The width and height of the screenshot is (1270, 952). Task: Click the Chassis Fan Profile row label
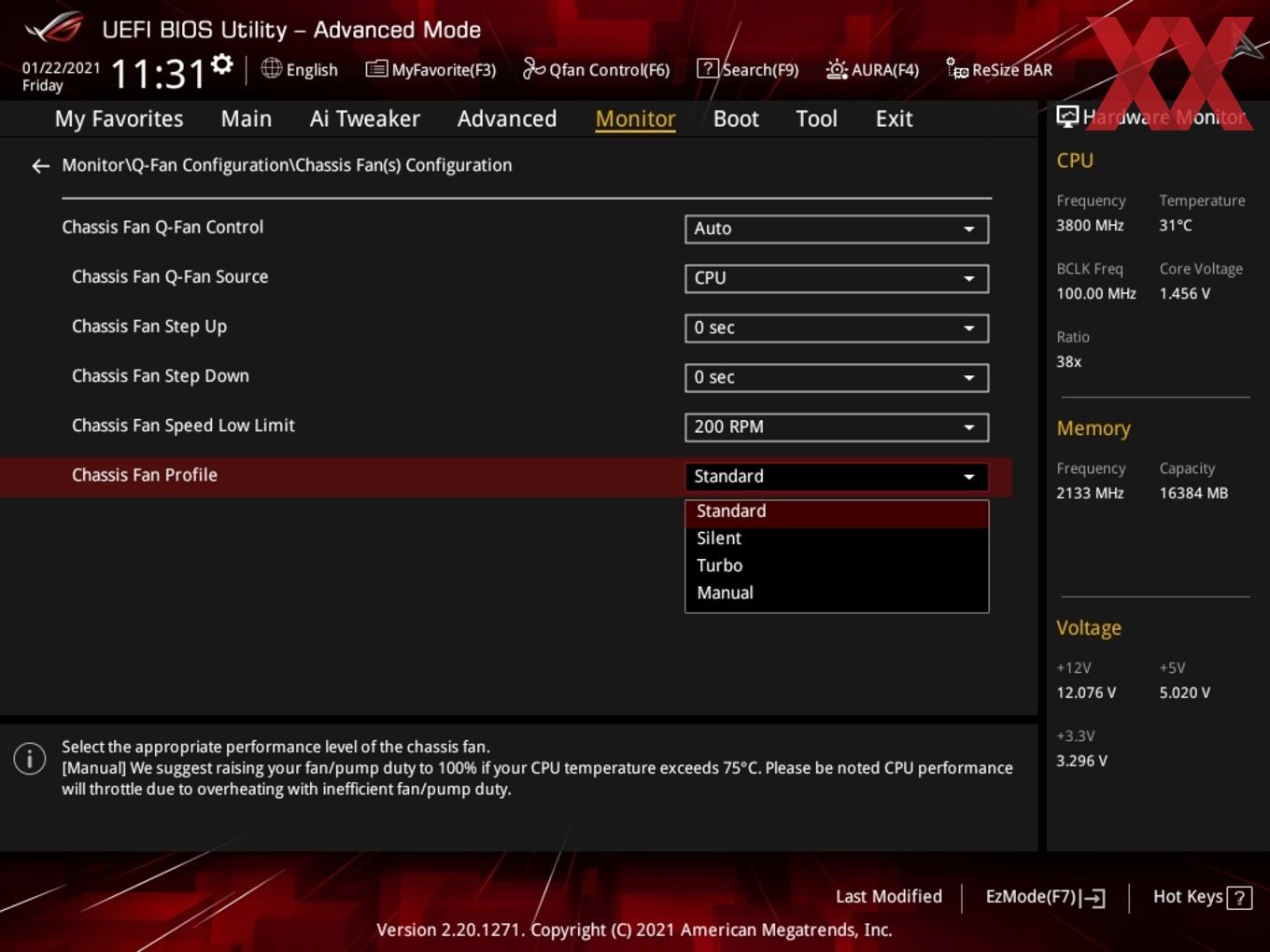145,475
